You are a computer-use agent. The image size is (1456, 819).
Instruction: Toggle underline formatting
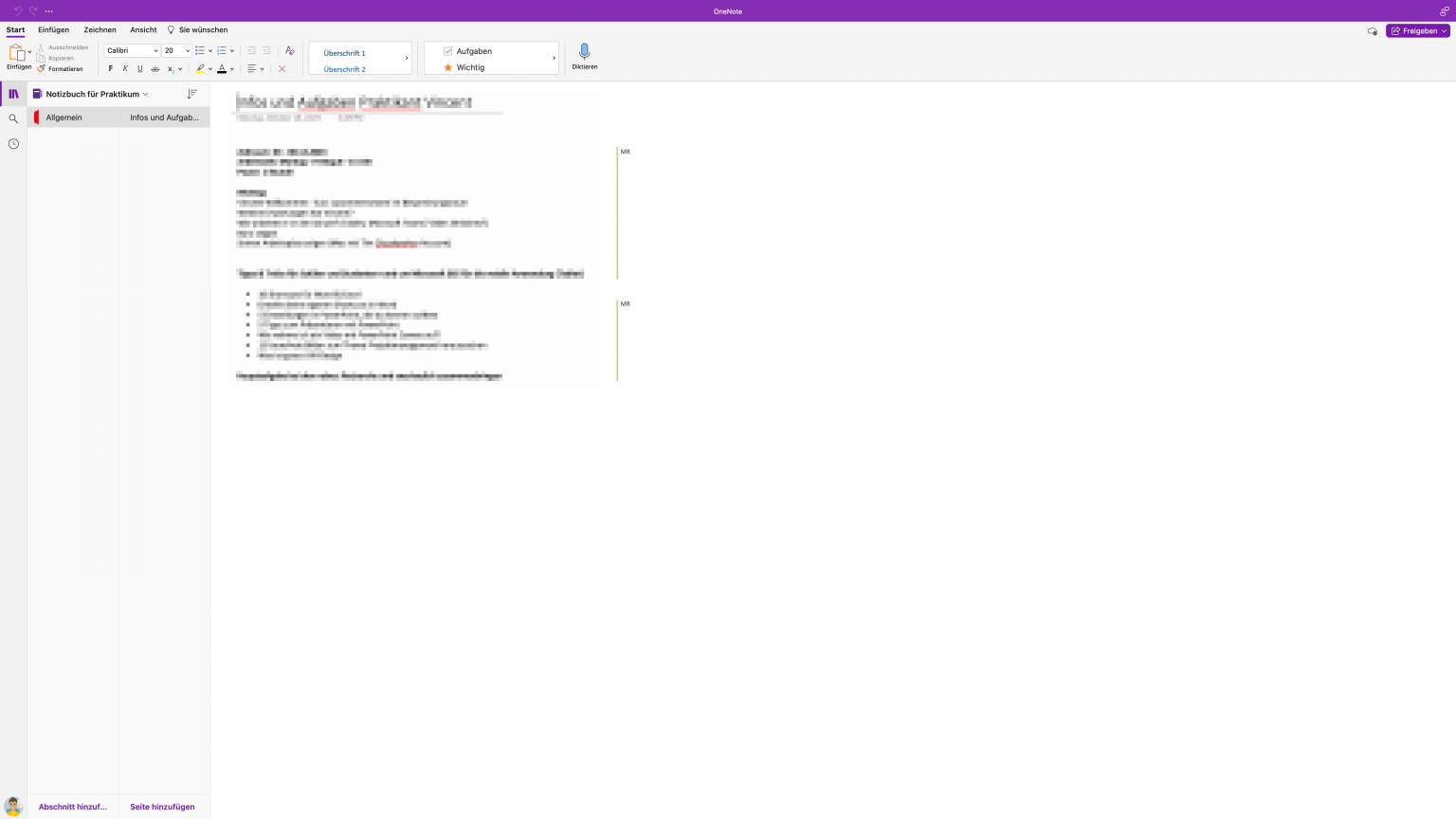[x=139, y=68]
